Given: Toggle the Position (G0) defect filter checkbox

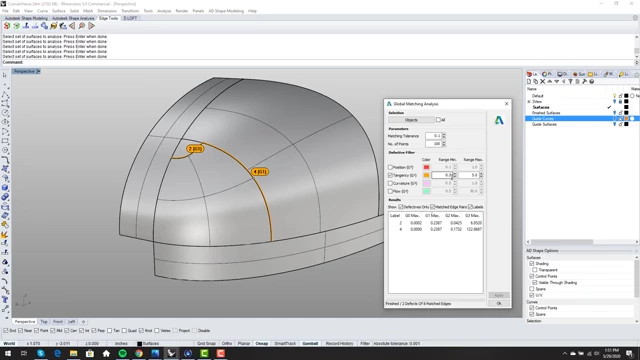Looking at the screenshot, I should [x=390, y=167].
